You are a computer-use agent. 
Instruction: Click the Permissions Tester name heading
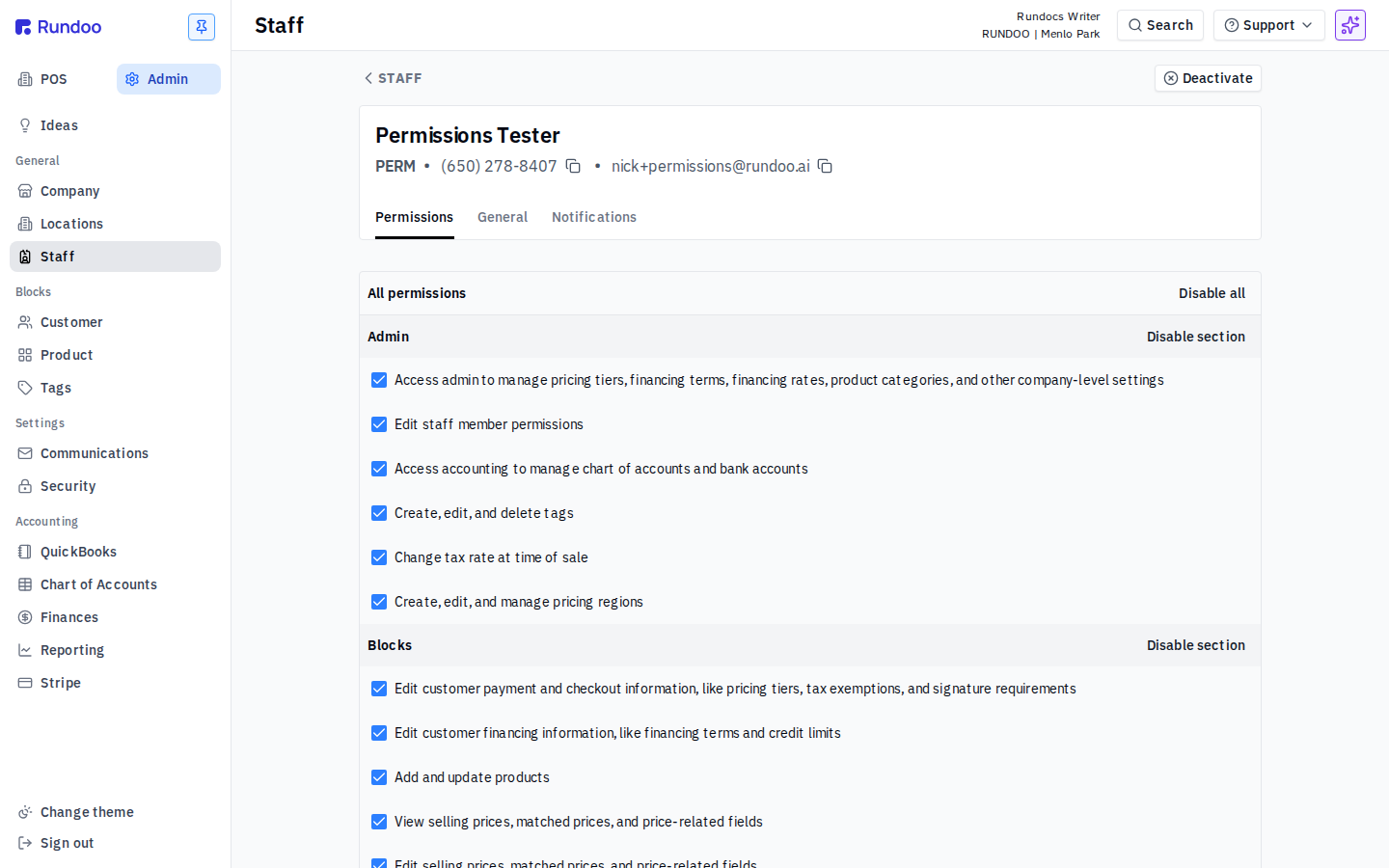click(x=468, y=135)
